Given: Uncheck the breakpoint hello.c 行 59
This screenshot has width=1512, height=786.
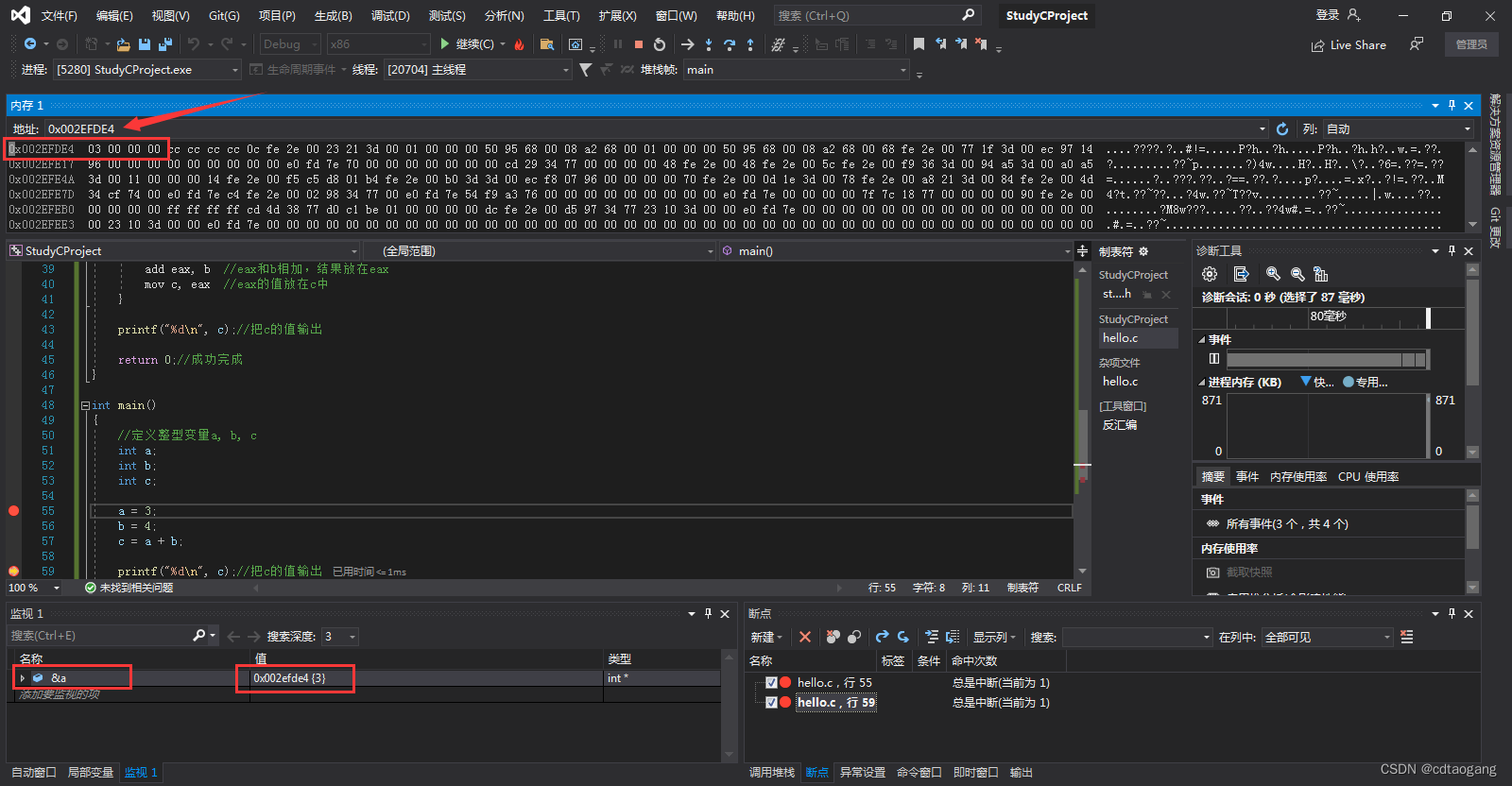Looking at the screenshot, I should [x=771, y=702].
